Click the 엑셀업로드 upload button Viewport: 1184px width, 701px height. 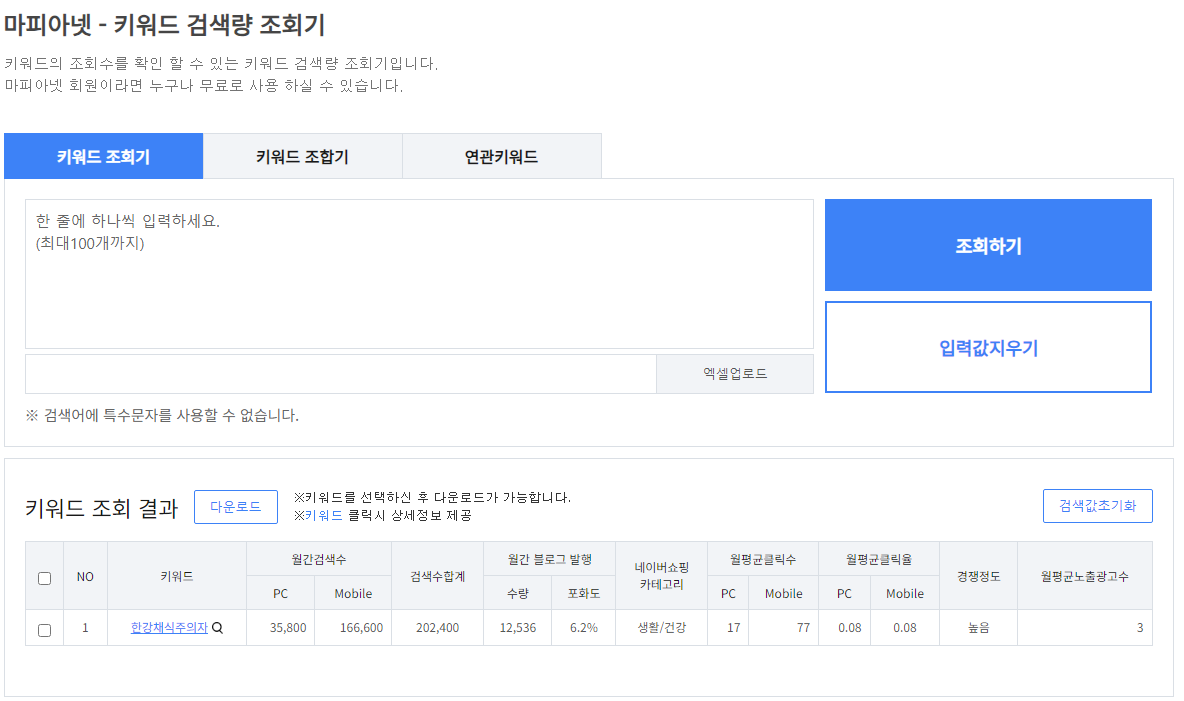734,372
